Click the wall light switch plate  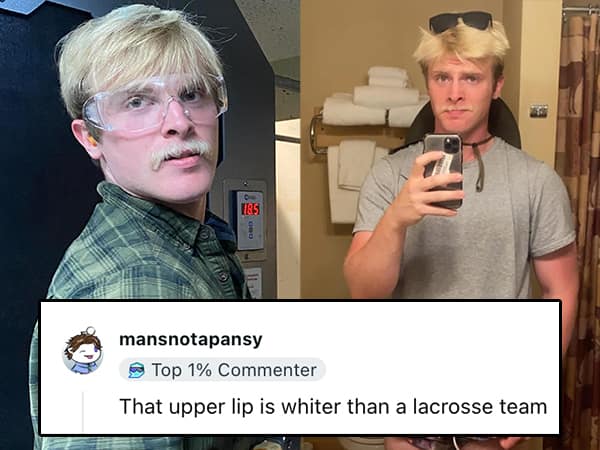point(538,111)
